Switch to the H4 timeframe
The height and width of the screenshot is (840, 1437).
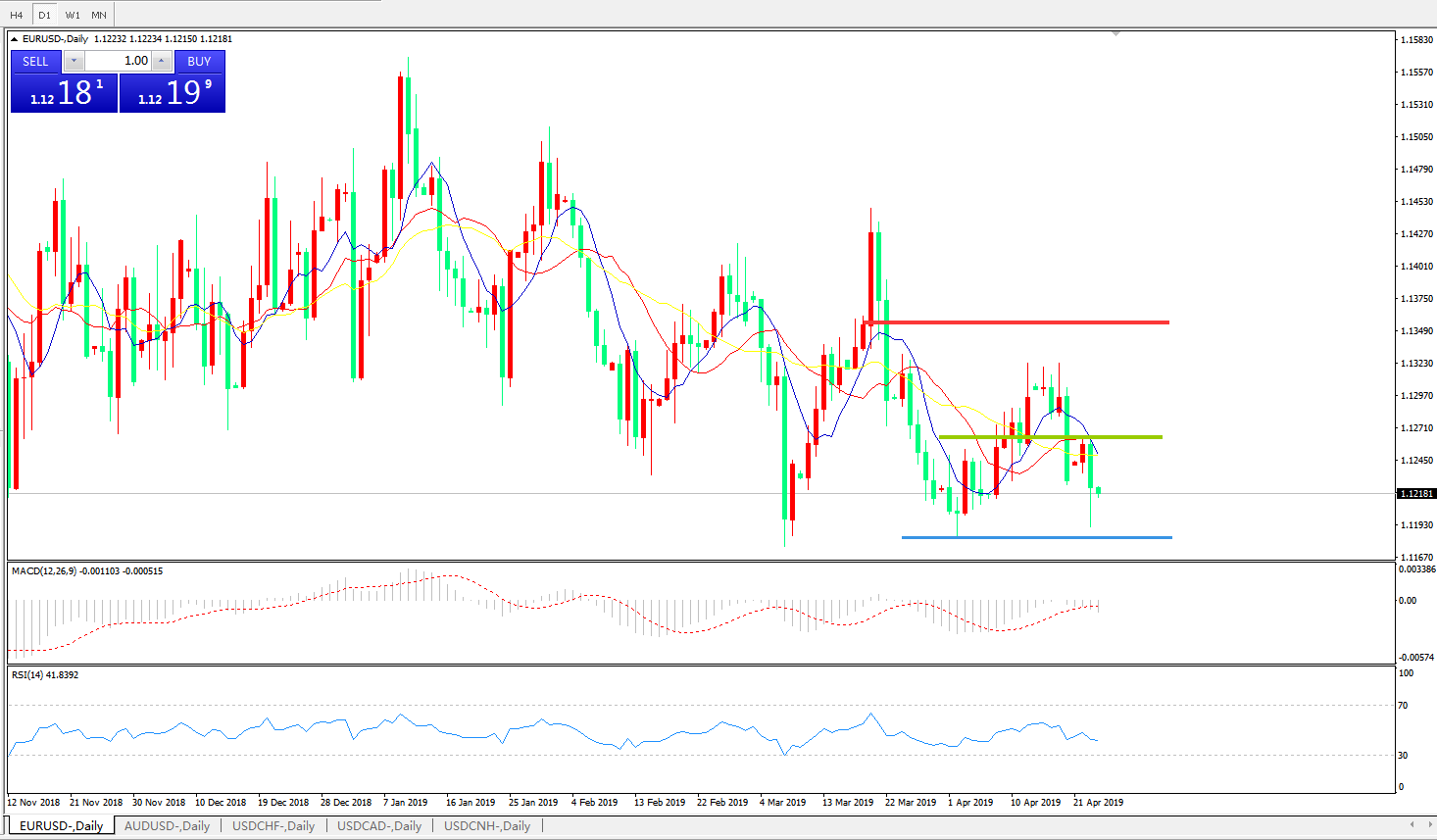click(x=17, y=15)
